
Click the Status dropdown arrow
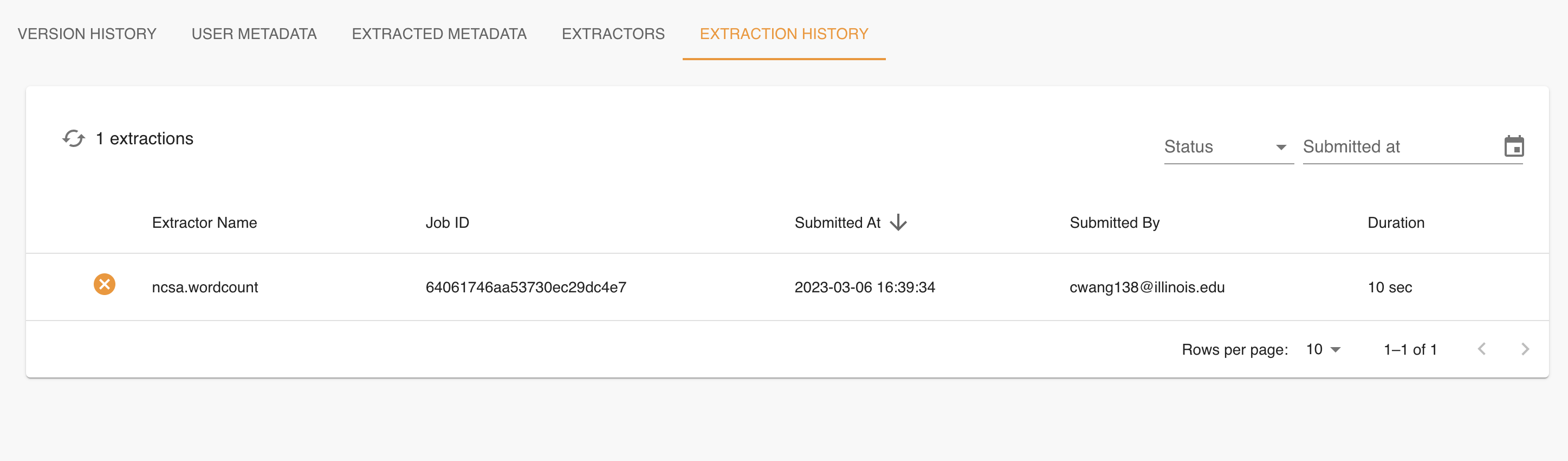coord(1281,148)
